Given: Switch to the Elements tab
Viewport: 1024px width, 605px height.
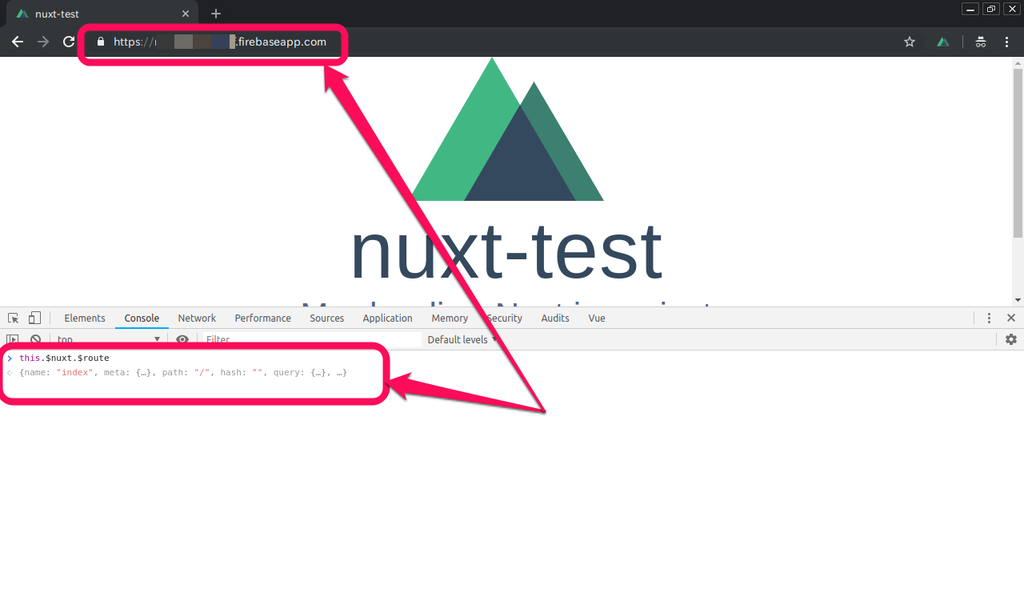Looking at the screenshot, I should click(x=84, y=318).
